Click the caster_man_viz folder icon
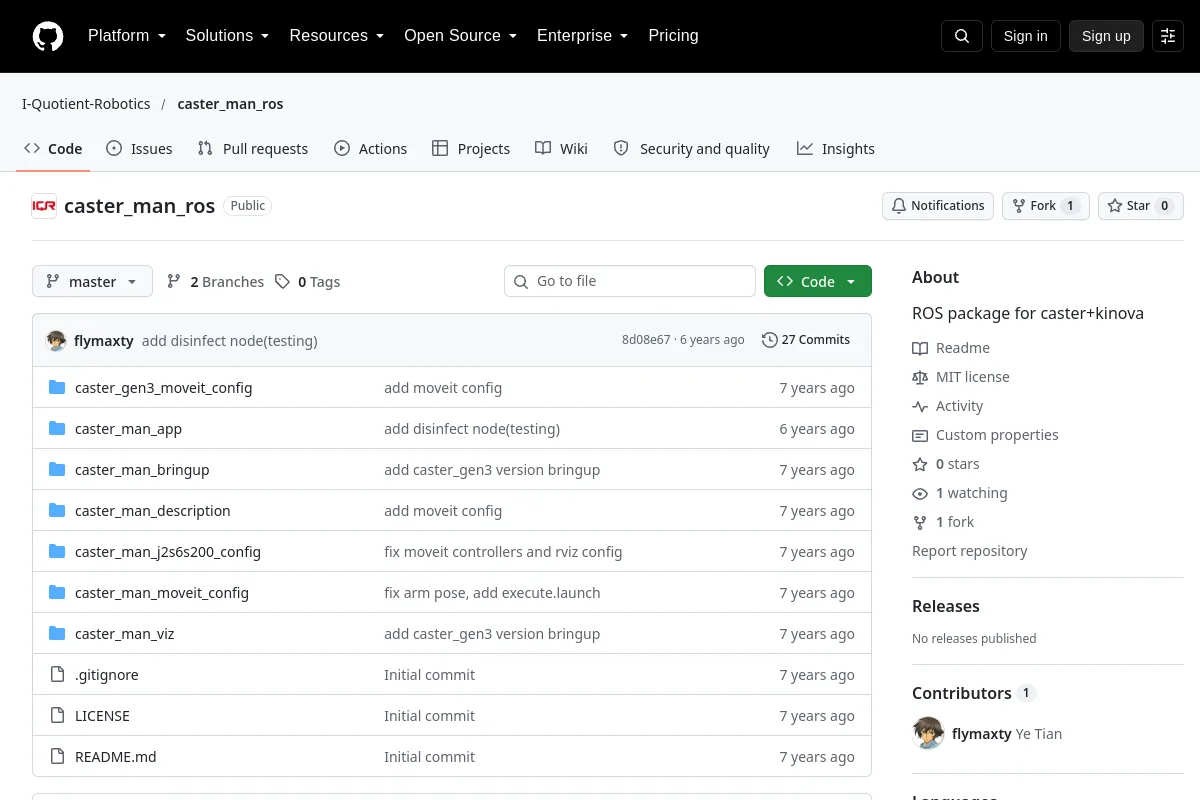This screenshot has height=800, width=1200. tap(57, 634)
